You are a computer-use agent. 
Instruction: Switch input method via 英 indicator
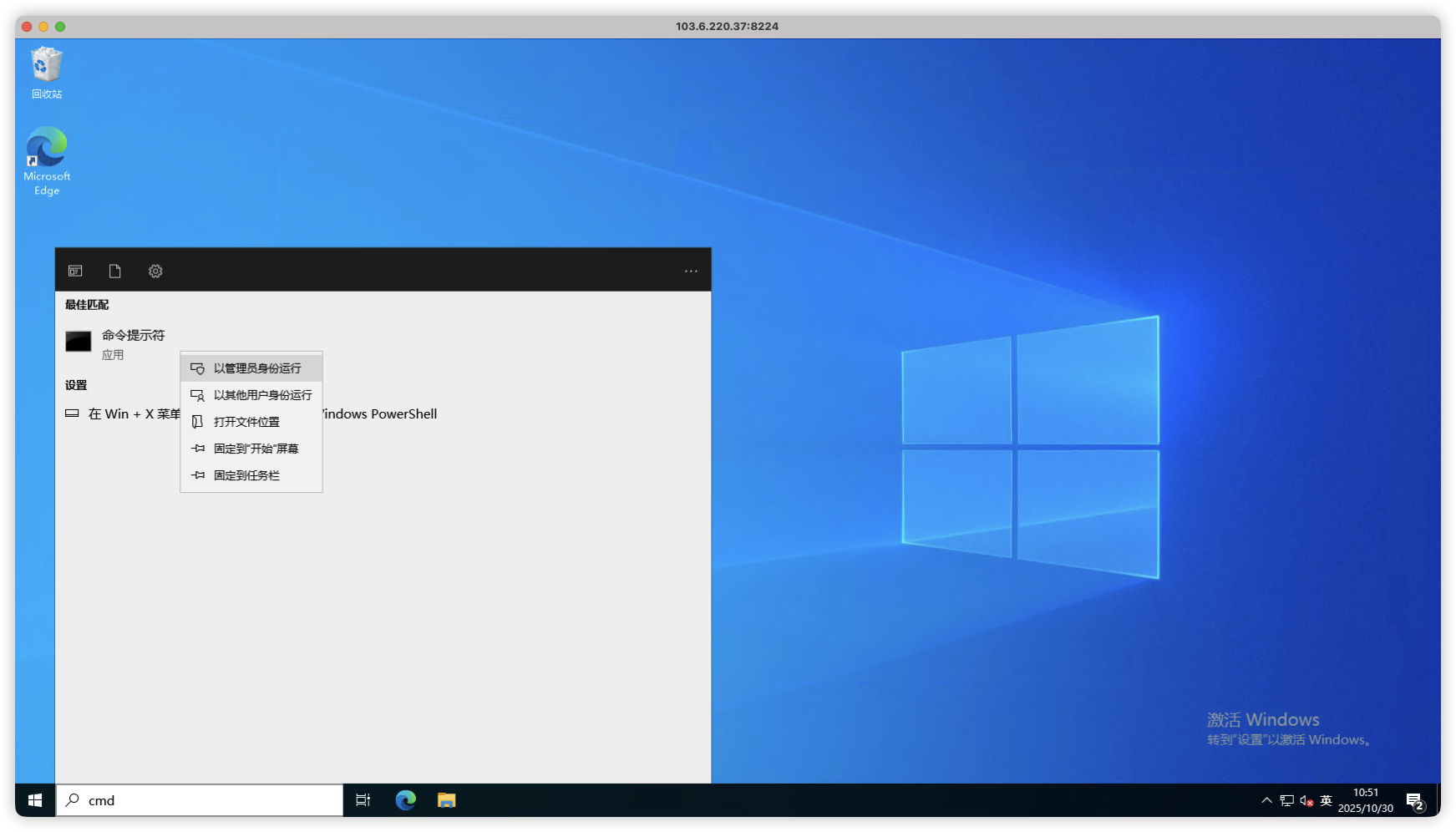pos(1326,800)
